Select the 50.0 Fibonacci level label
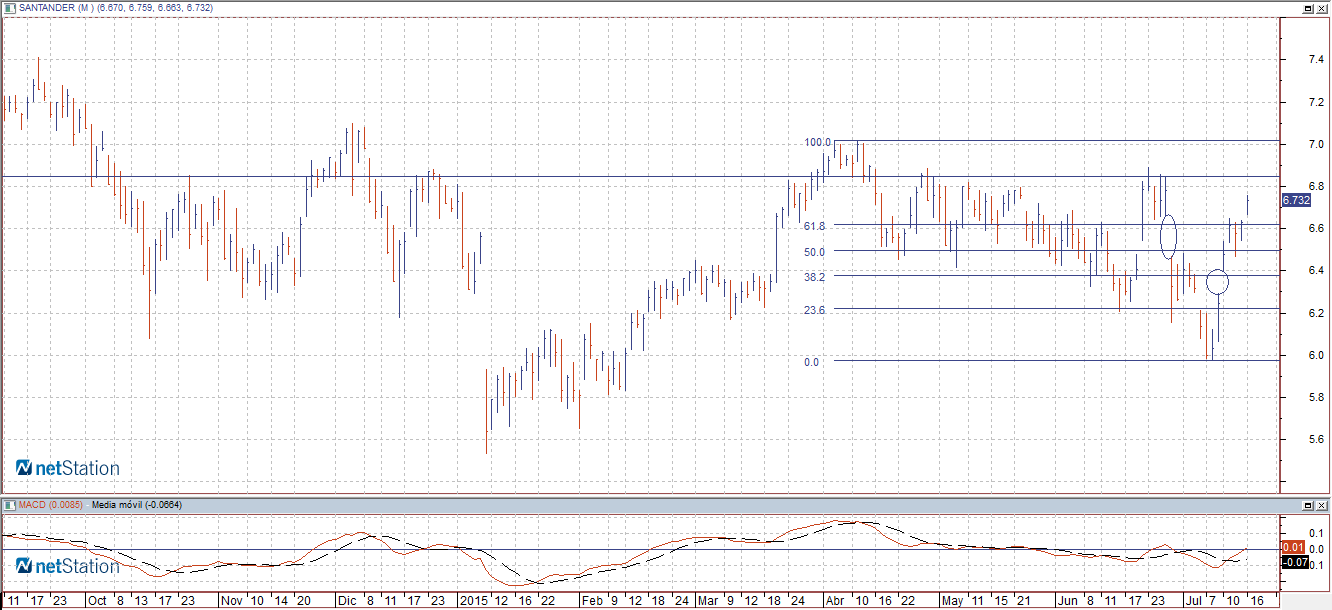Screen dimensions: 1332x610 point(813,252)
